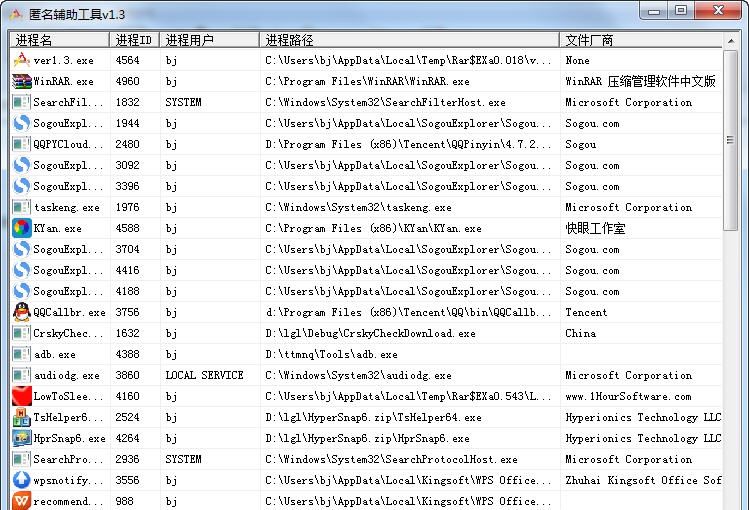Select the SearchFil... process icon
The width and height of the screenshot is (749, 510).
(21, 102)
